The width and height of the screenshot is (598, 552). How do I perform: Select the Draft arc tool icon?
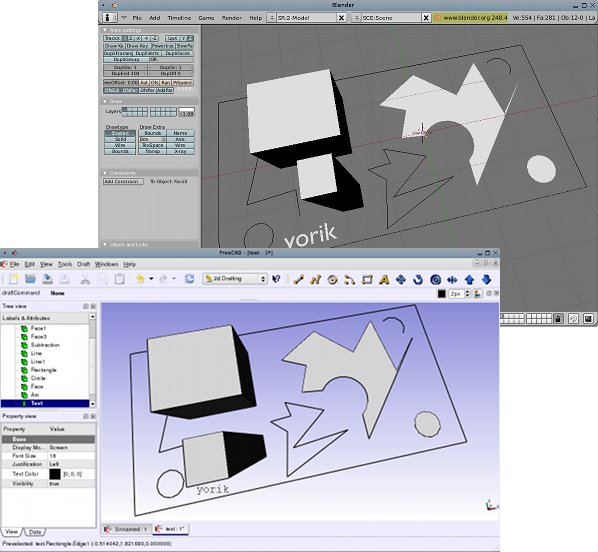(350, 280)
